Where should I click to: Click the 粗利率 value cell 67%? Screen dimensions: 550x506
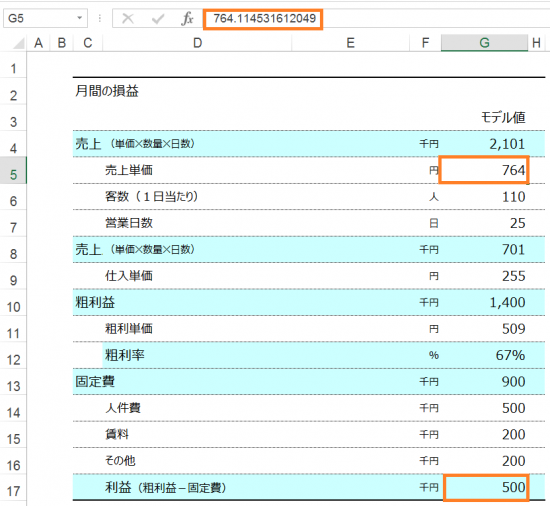click(x=484, y=355)
